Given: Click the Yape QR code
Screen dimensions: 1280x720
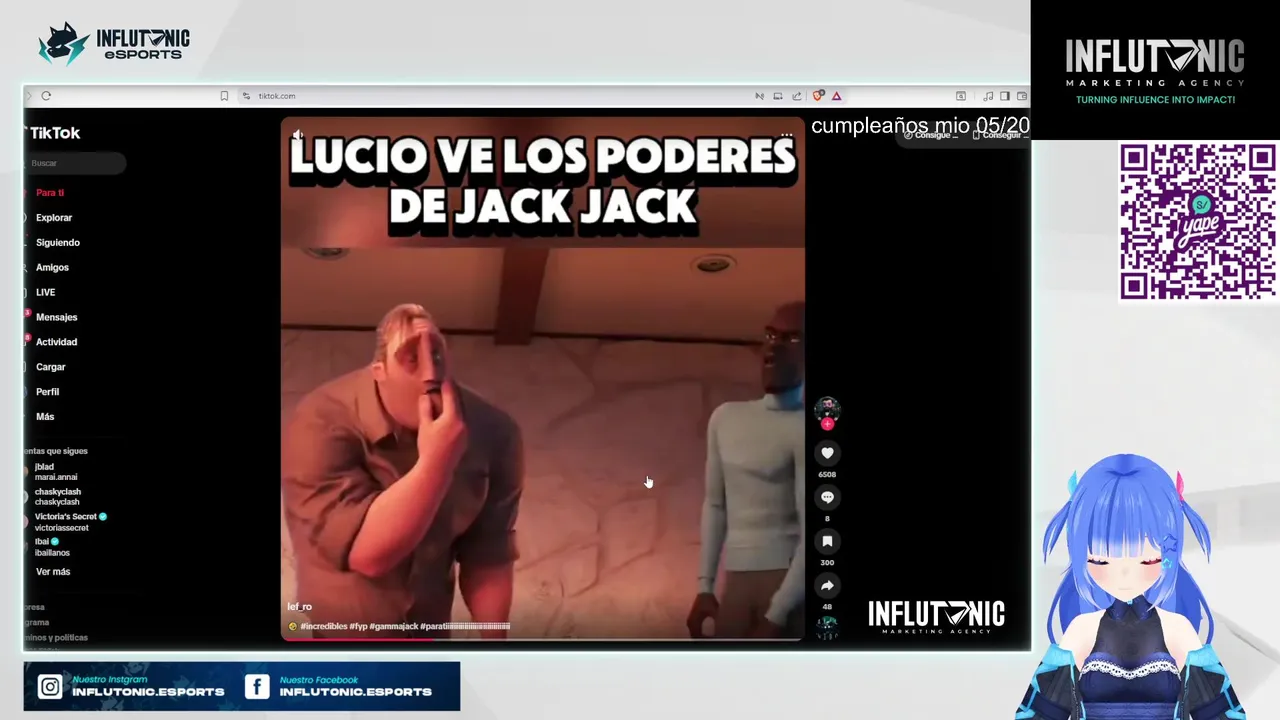Looking at the screenshot, I should pyautogui.click(x=1197, y=221).
